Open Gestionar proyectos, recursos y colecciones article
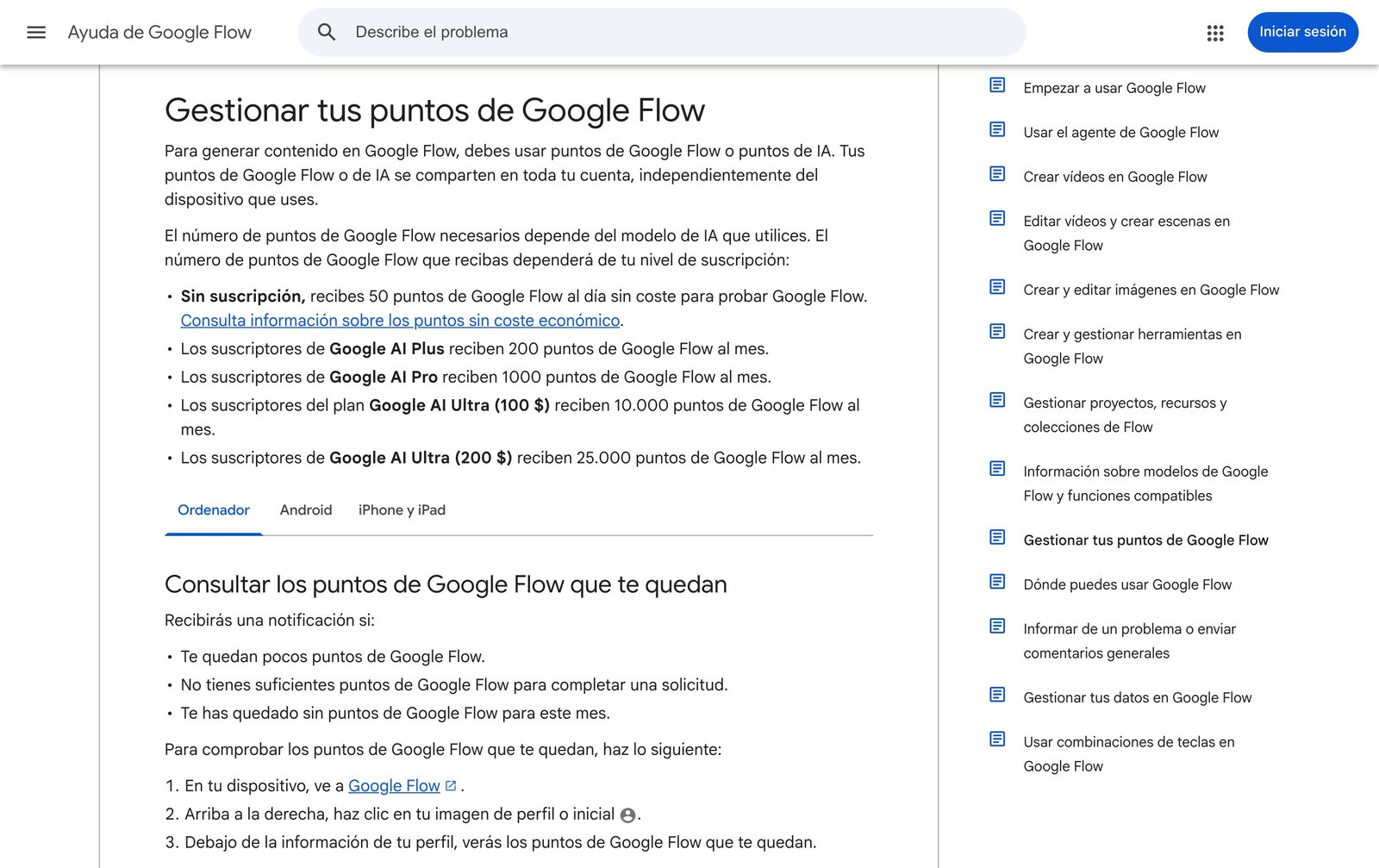 [x=1125, y=415]
